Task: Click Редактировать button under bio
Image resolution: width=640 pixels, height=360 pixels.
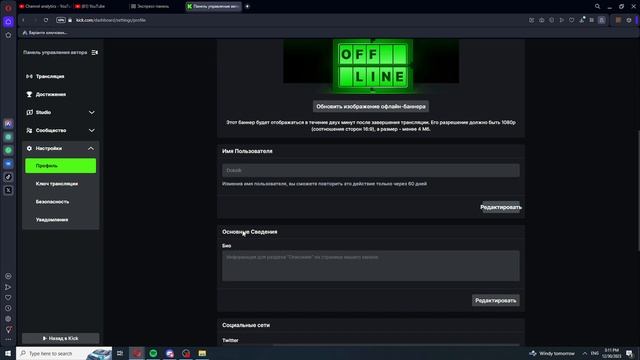Action: 496,300
